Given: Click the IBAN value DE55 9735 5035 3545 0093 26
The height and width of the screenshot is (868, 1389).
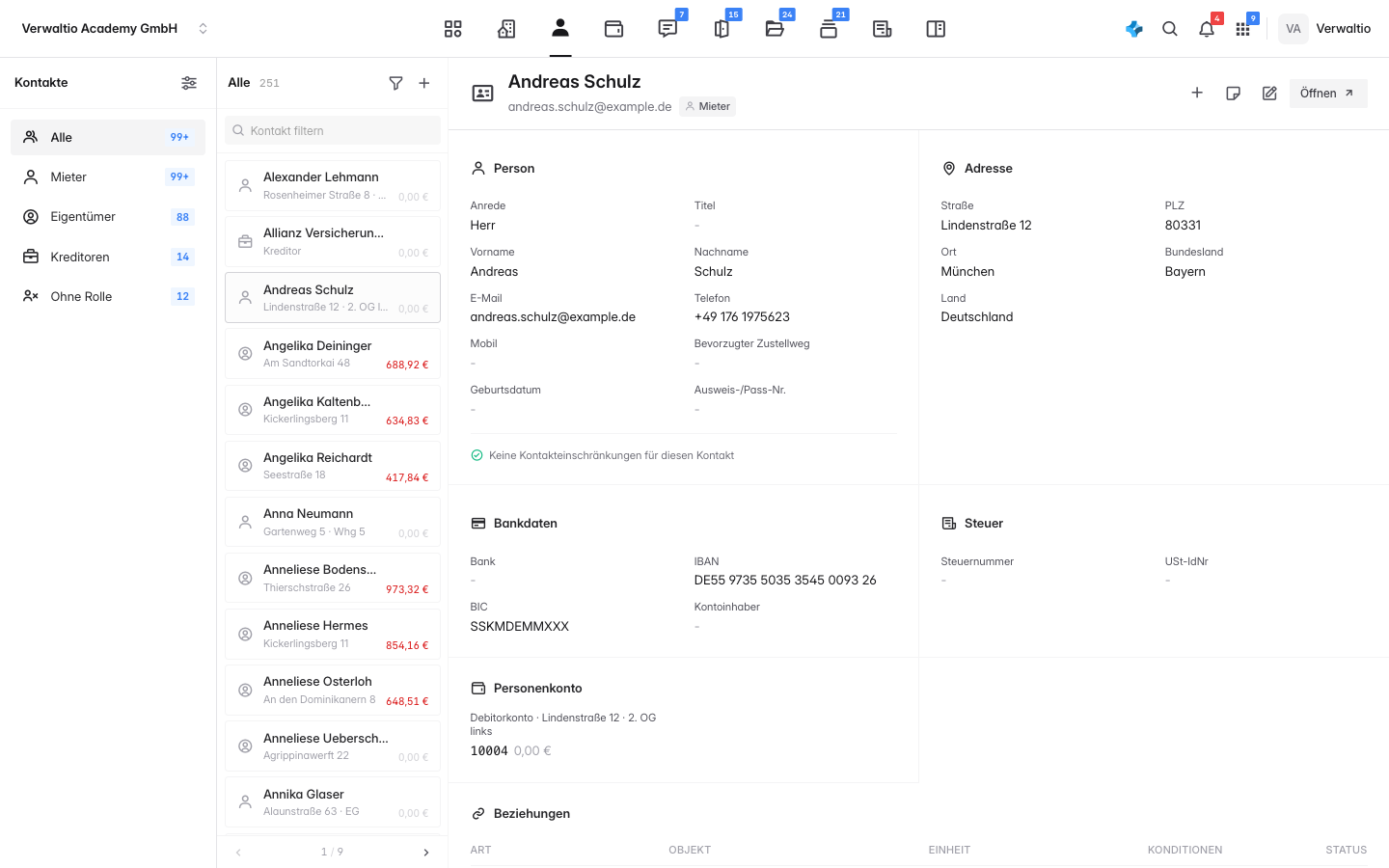Looking at the screenshot, I should coord(785,581).
